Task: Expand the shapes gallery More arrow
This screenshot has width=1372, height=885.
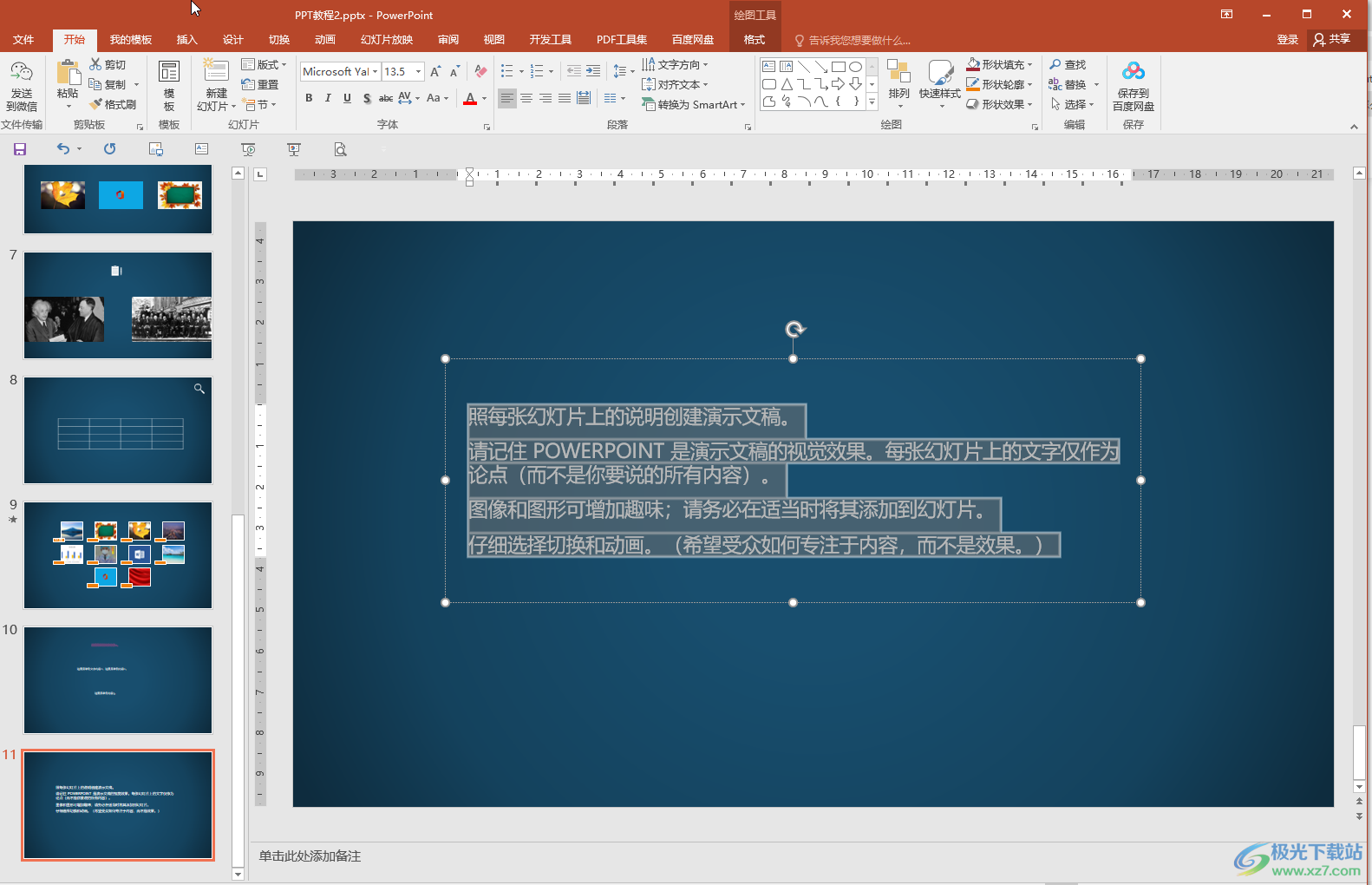Action: click(x=872, y=102)
